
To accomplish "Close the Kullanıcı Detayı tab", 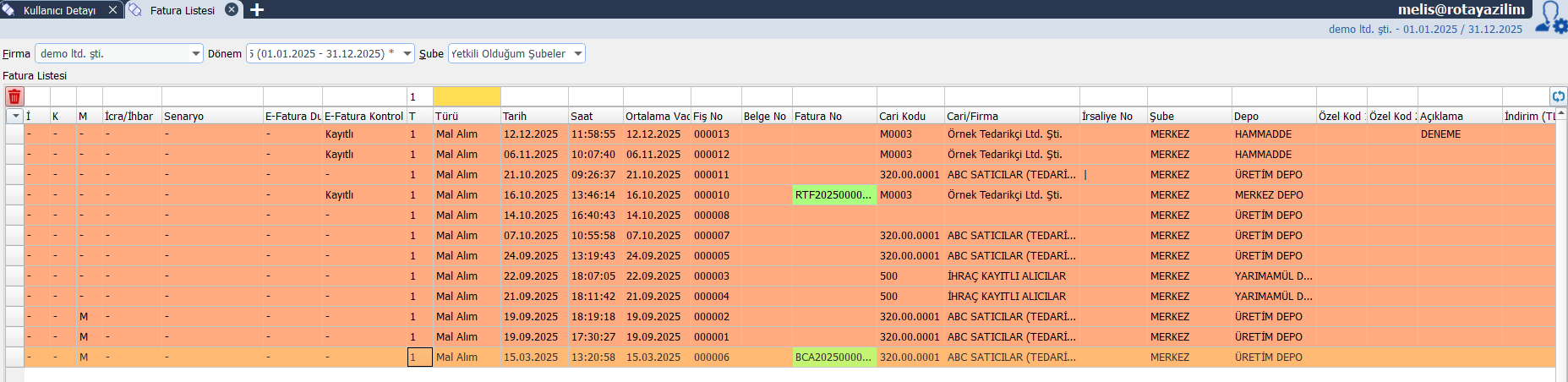I will [113, 10].
